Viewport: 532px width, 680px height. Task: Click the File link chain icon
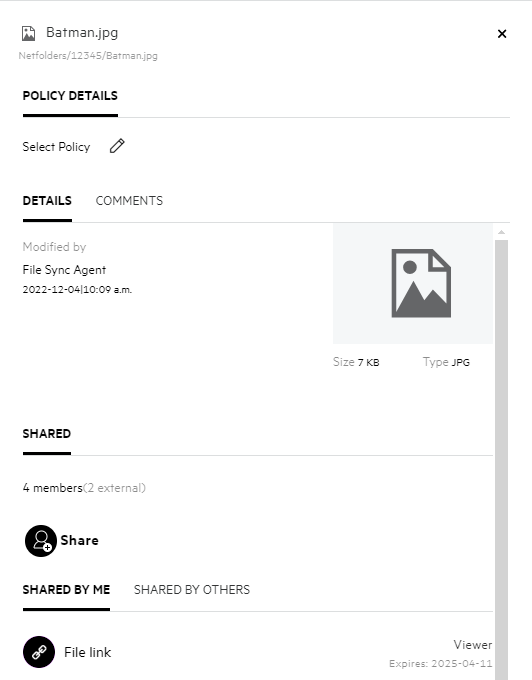pyautogui.click(x=39, y=652)
